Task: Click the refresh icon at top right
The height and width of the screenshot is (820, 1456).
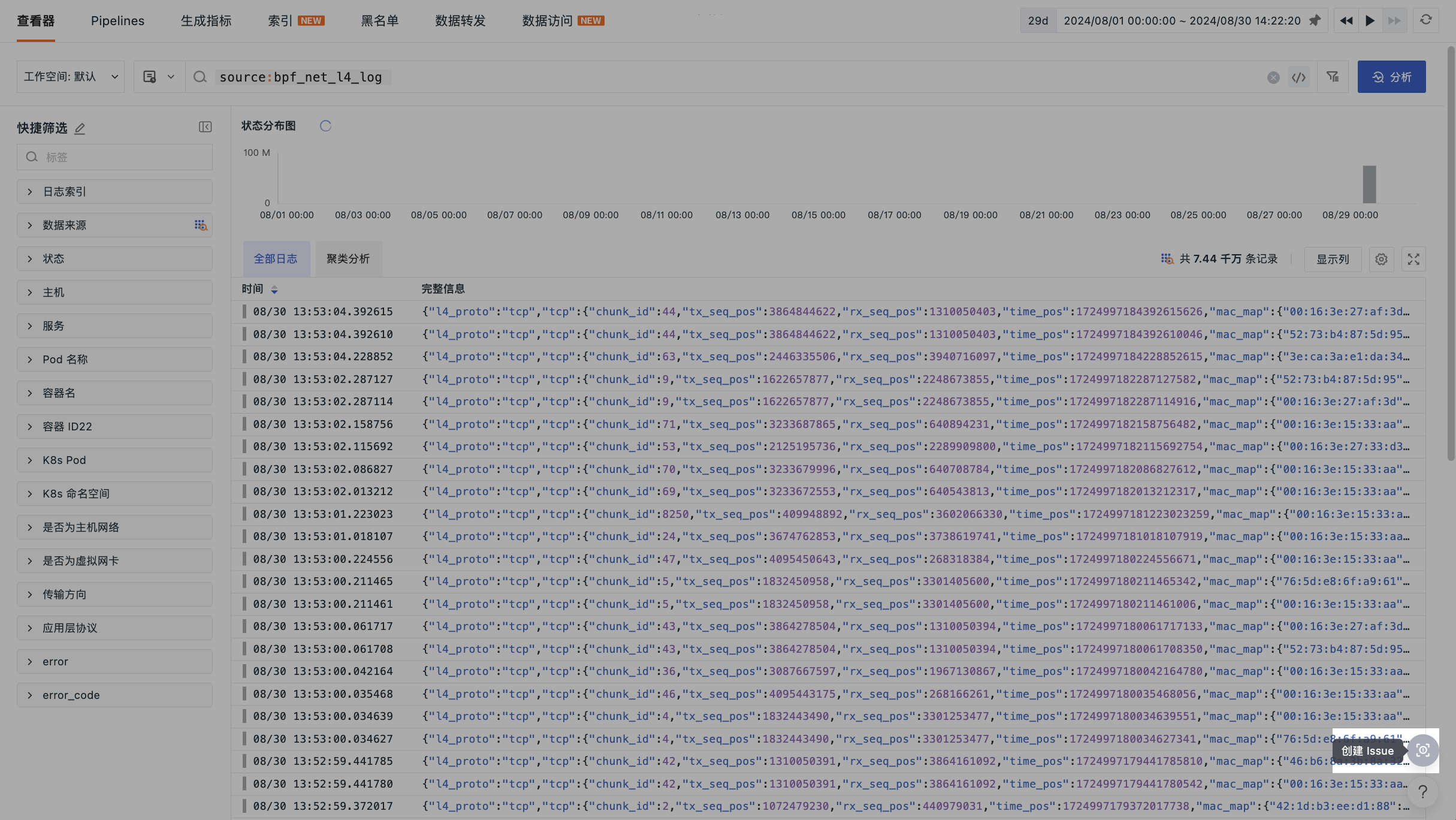Action: coord(1425,20)
